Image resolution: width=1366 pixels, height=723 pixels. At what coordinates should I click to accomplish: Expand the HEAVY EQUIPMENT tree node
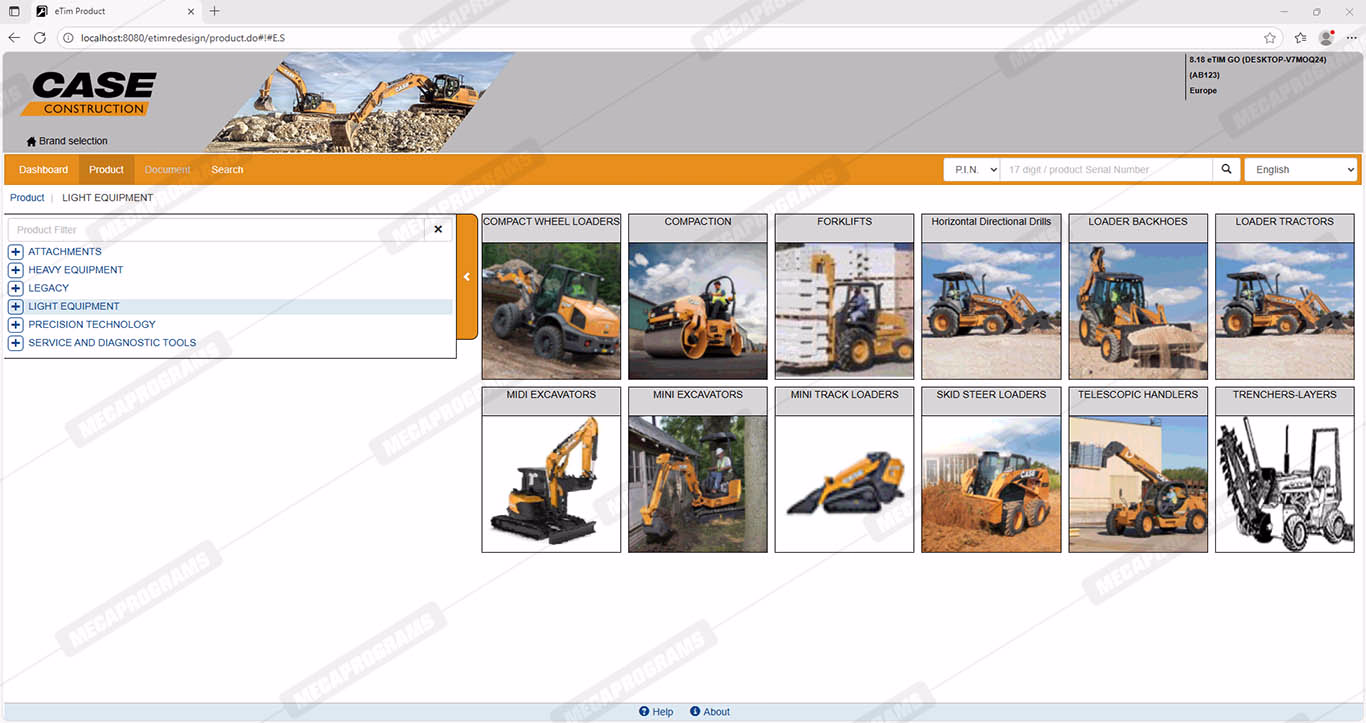click(16, 270)
